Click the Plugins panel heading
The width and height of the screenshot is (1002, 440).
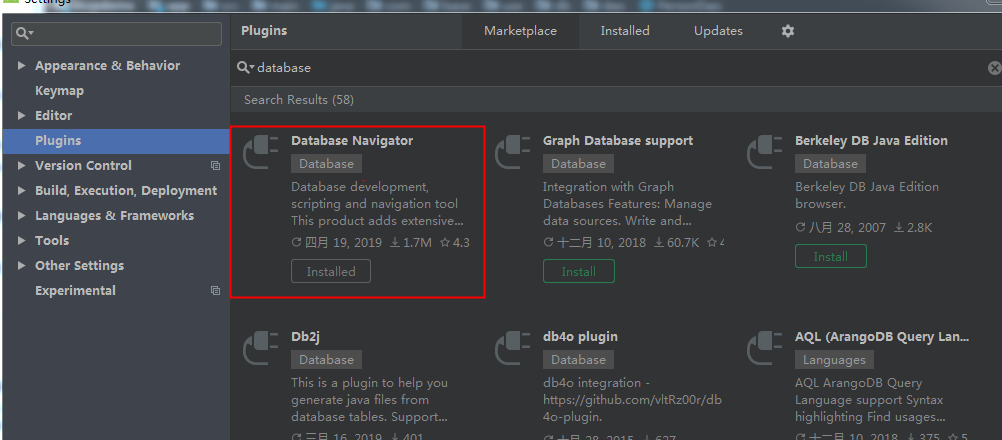(x=264, y=31)
